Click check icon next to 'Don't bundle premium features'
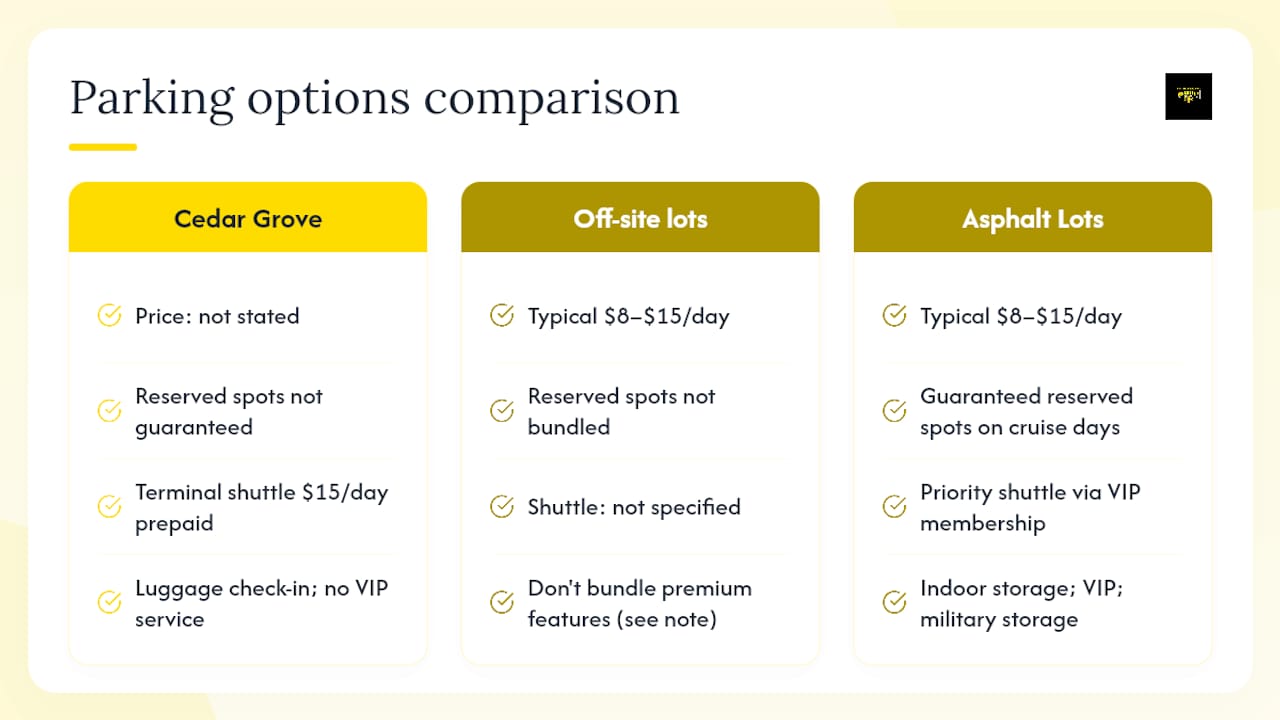The width and height of the screenshot is (1280, 720). (x=502, y=603)
